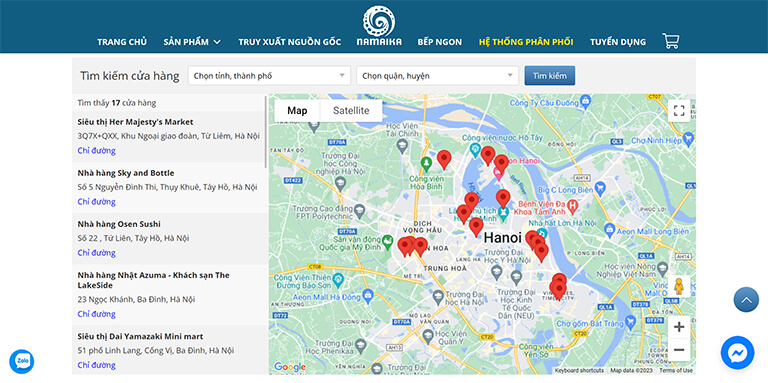Click the back-to-top arrow button
Image resolution: width=768 pixels, height=383 pixels.
click(x=746, y=300)
